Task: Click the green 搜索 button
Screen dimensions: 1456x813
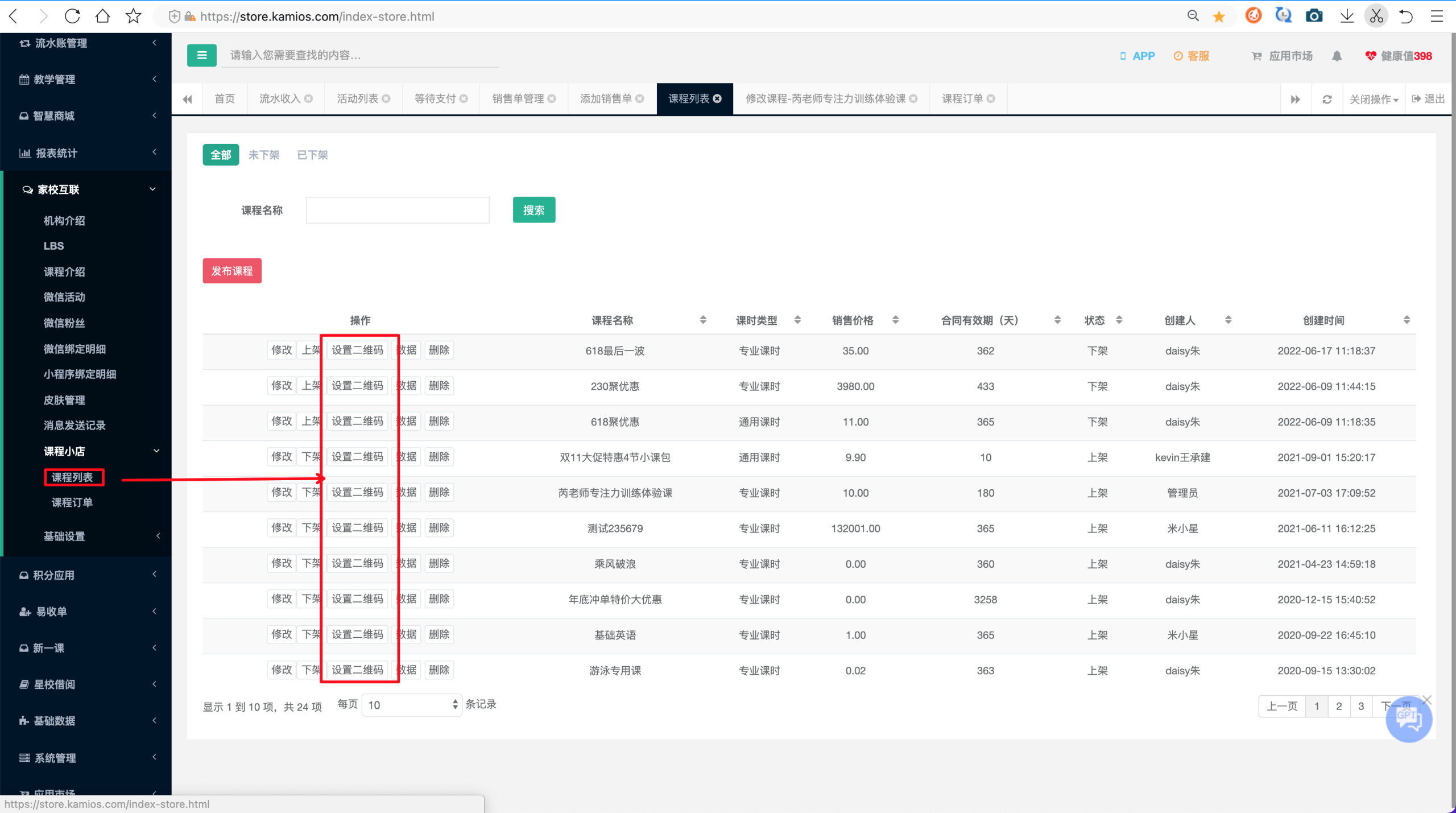Action: (533, 210)
